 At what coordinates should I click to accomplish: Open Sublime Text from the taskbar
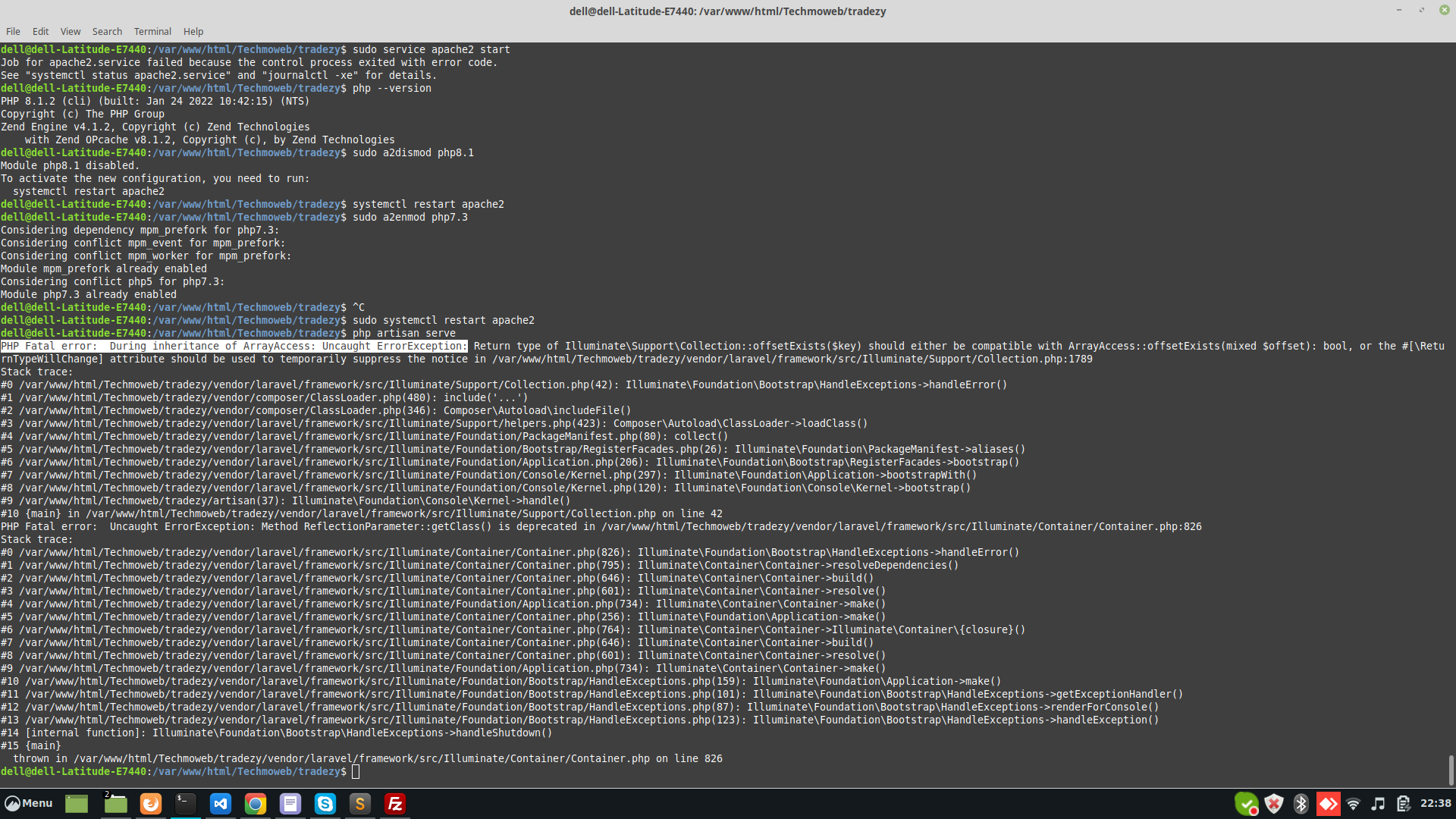click(x=360, y=804)
